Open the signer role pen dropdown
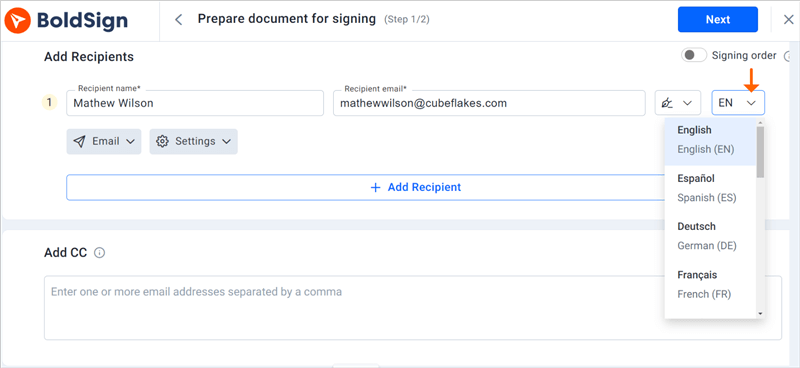This screenshot has height=368, width=800. [676, 103]
